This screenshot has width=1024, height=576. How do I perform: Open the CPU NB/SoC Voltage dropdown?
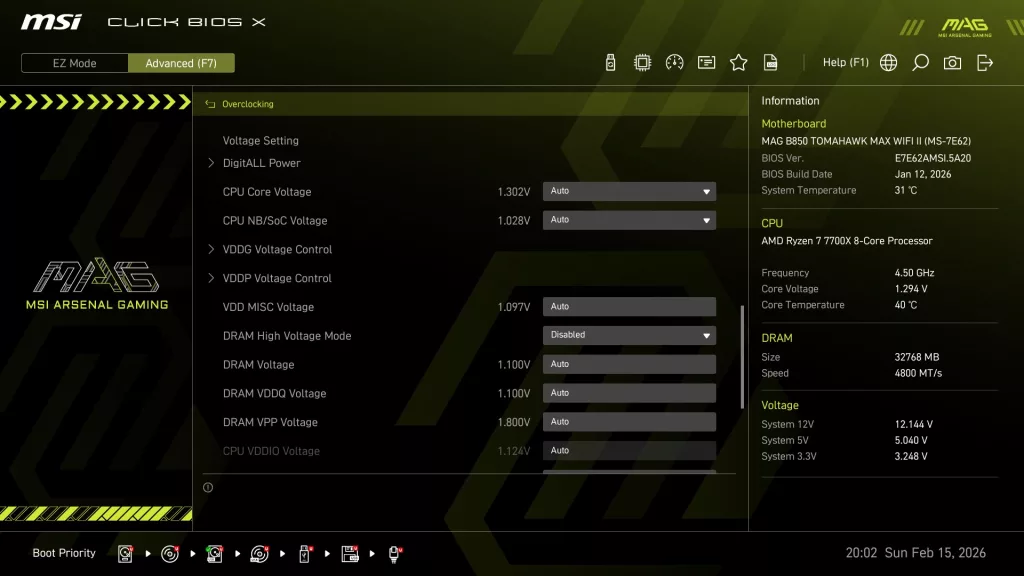pyautogui.click(x=629, y=220)
